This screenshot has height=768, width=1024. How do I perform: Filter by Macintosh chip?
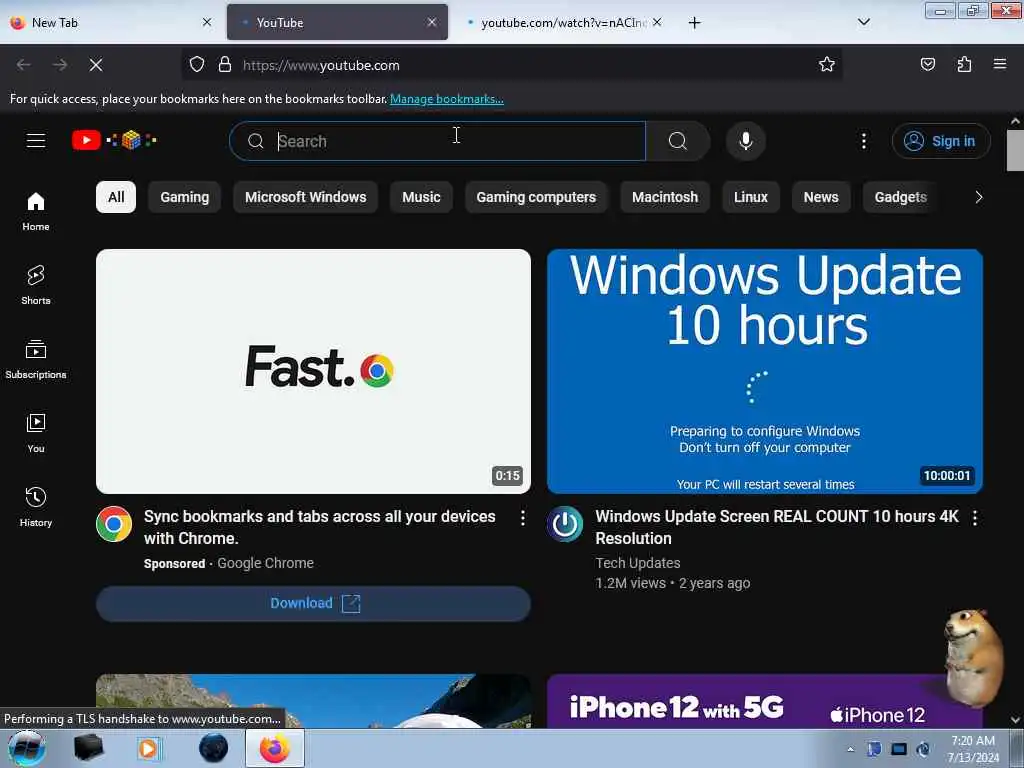pyautogui.click(x=665, y=197)
